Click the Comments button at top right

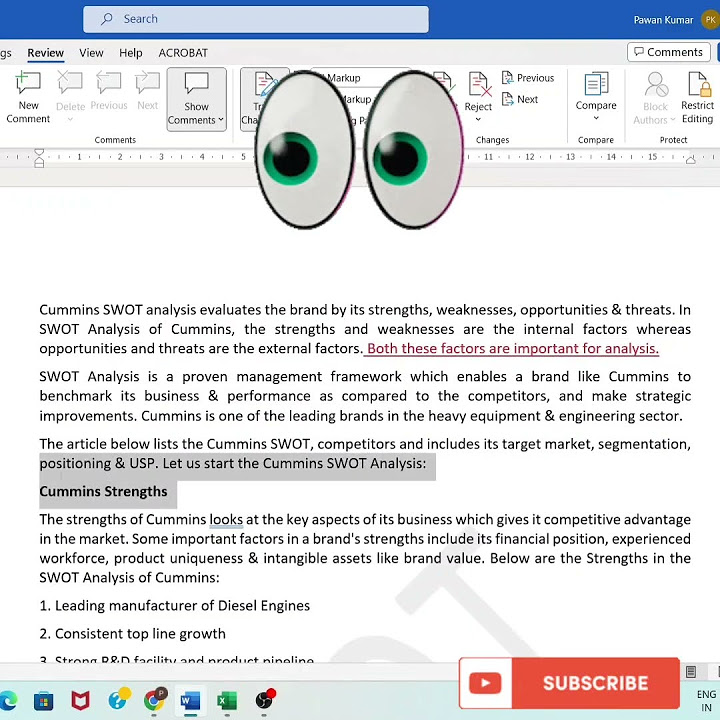tap(669, 52)
